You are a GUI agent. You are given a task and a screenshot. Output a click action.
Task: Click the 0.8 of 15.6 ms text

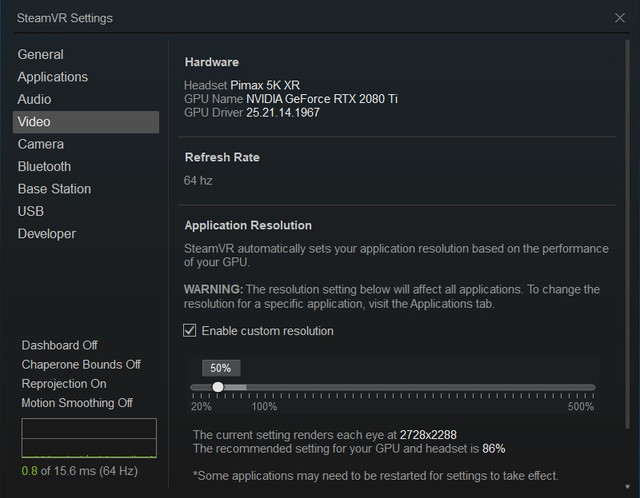(x=80, y=471)
